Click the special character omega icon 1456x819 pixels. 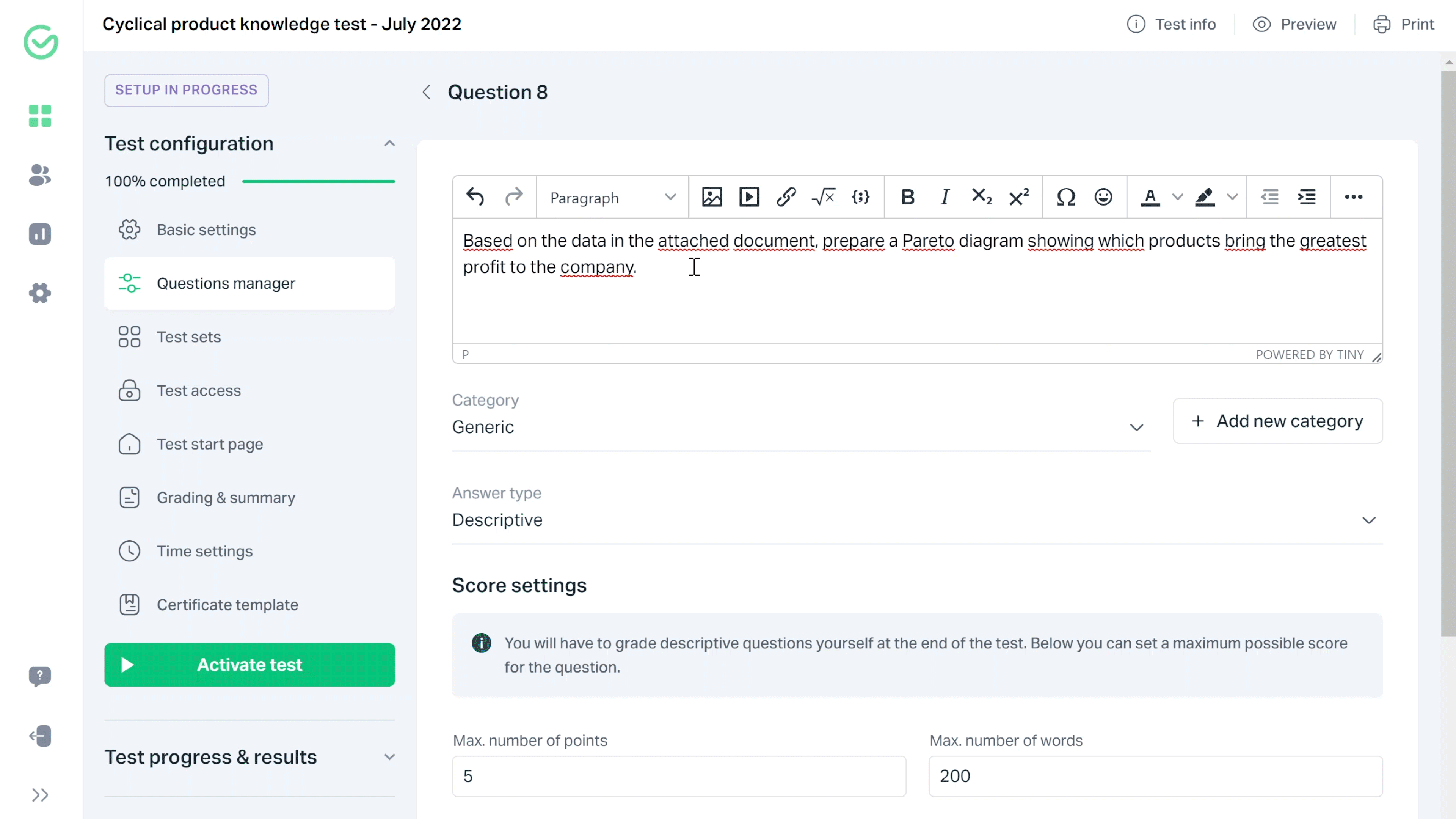(1065, 197)
